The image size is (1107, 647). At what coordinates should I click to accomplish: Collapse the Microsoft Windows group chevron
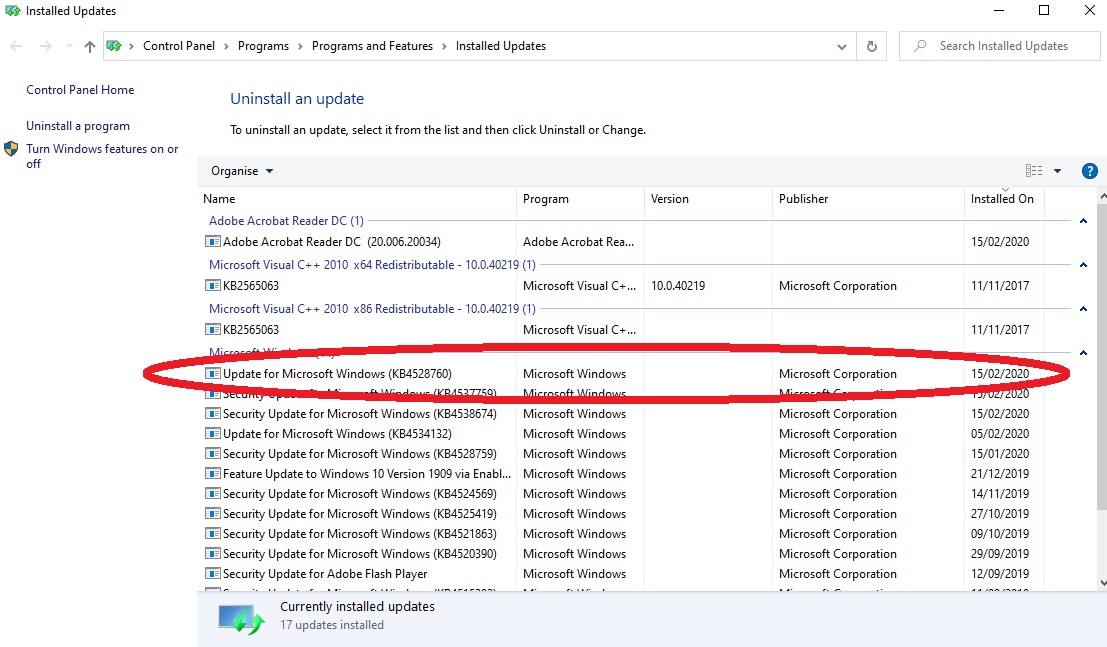(1083, 352)
